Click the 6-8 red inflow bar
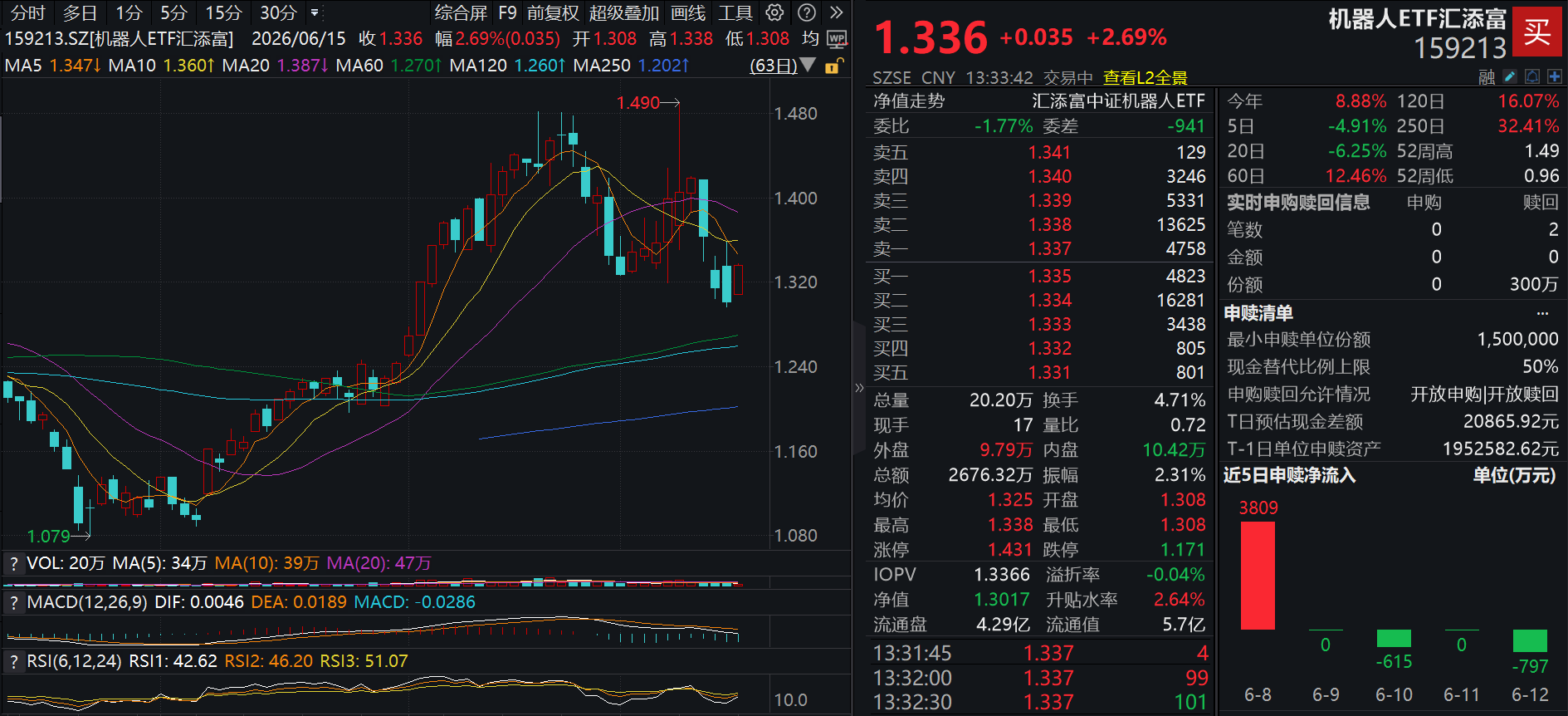The width and height of the screenshot is (1568, 716). click(1258, 576)
